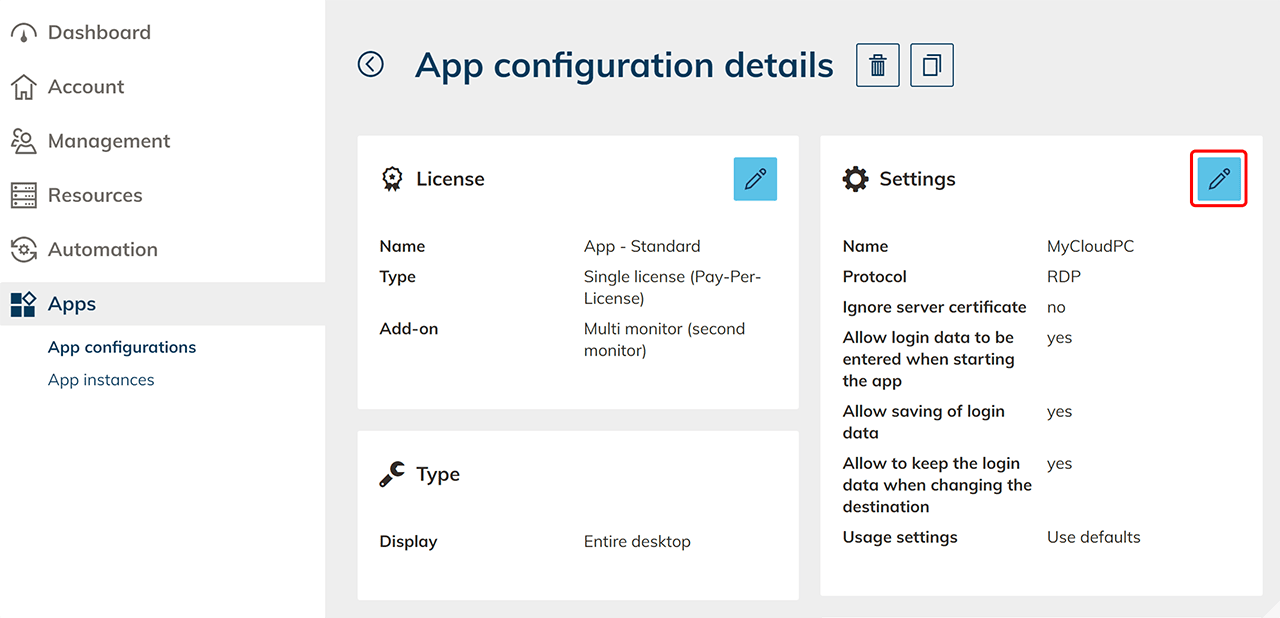Click the Automation gear icon
The image size is (1280, 618).
23,249
